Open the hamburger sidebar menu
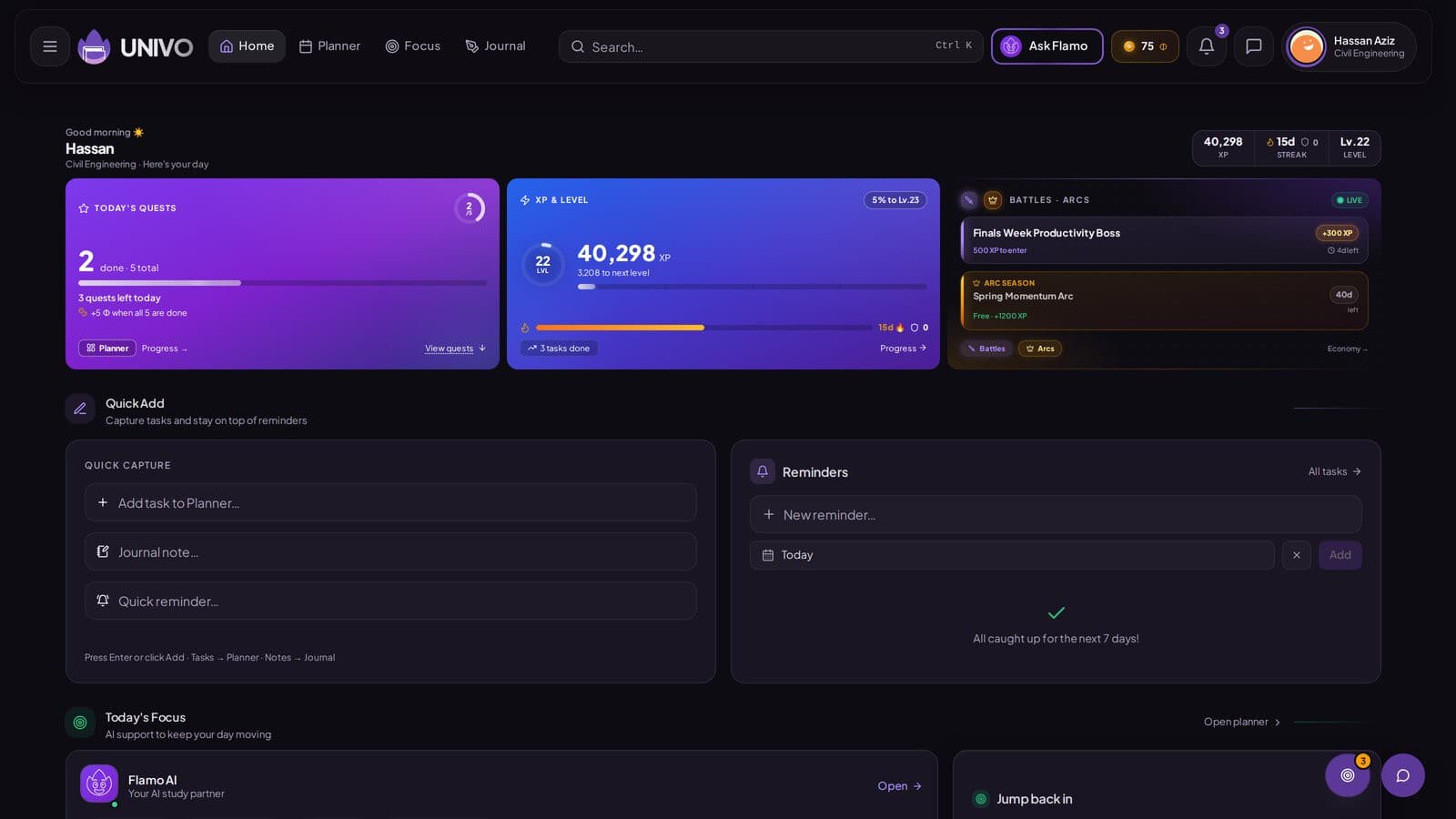Viewport: 1456px width, 819px height. [x=50, y=46]
